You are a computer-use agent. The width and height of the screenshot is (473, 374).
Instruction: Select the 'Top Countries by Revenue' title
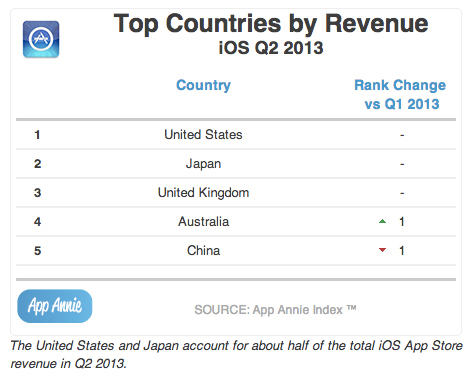[271, 24]
